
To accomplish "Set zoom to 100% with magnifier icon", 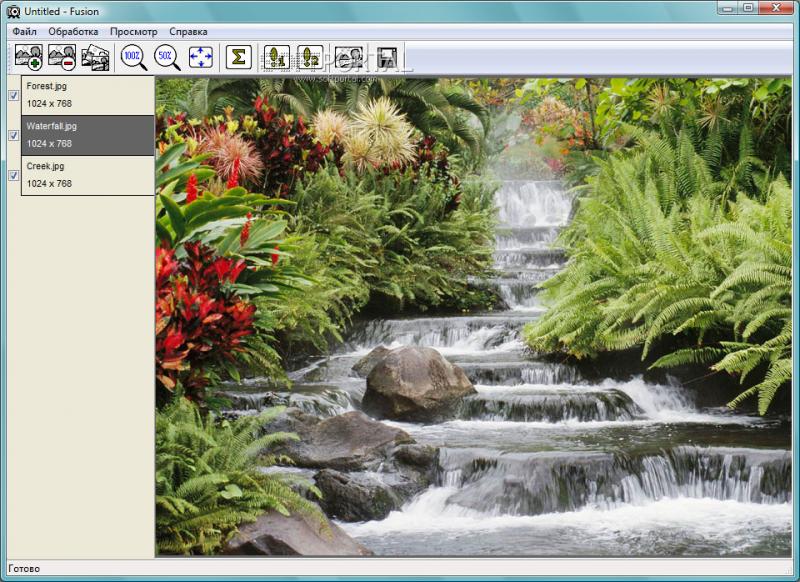I will coord(134,57).
